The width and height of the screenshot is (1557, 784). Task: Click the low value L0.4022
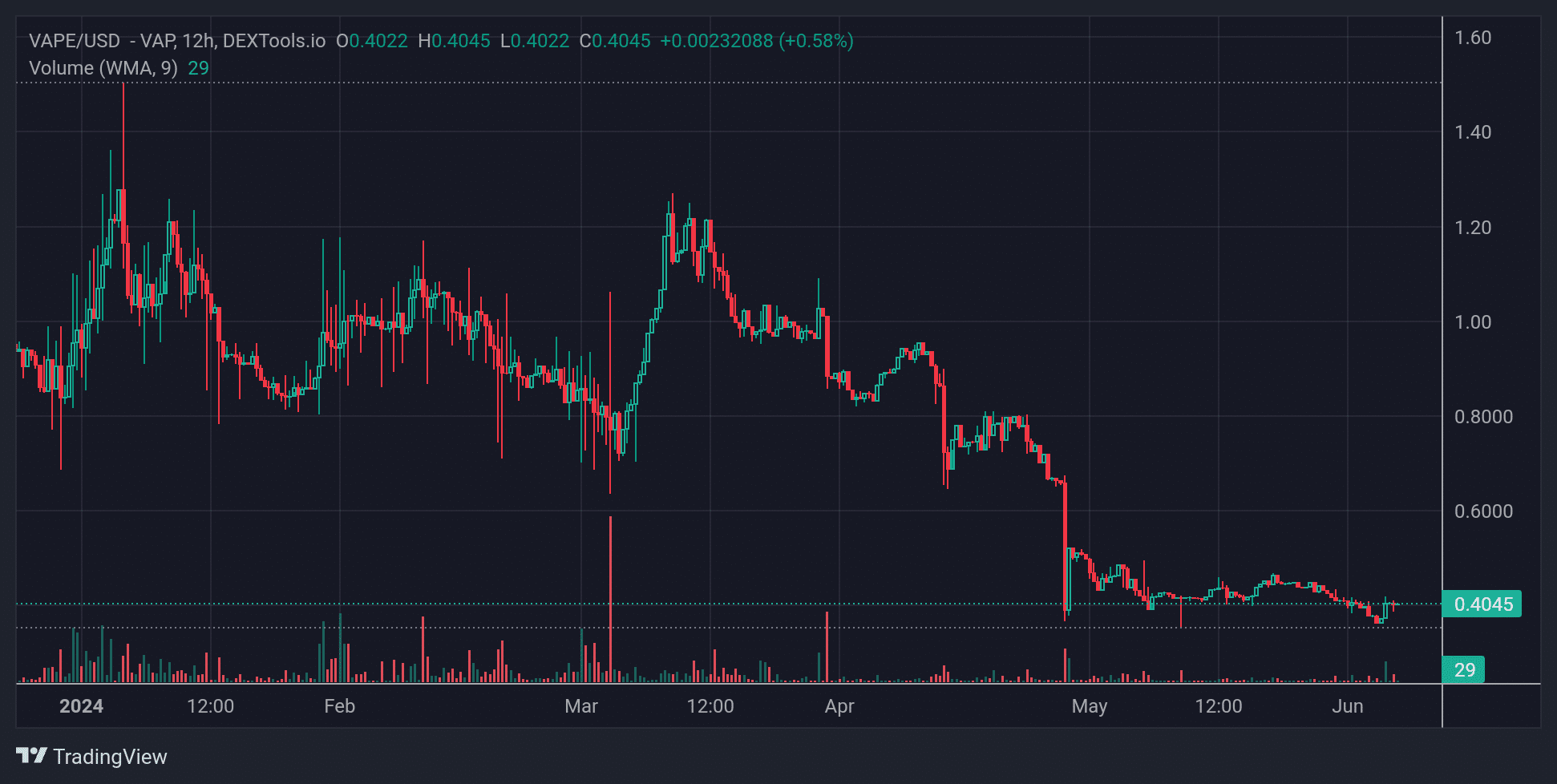pos(535,41)
